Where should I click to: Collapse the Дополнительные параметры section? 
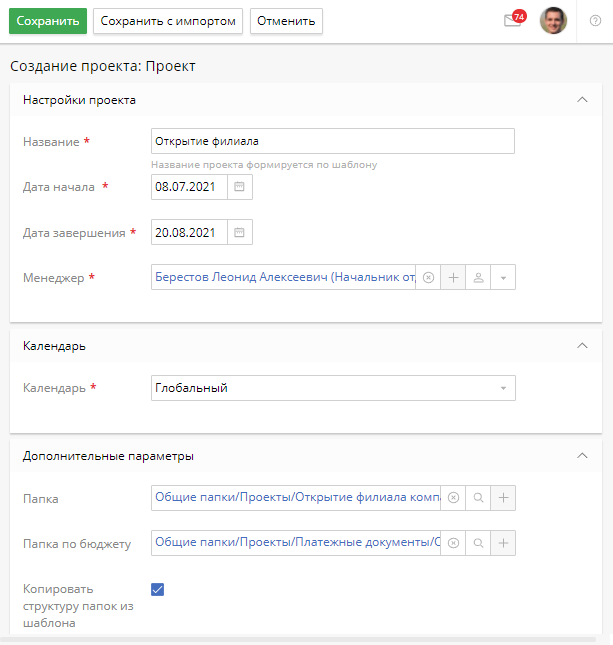(x=583, y=455)
